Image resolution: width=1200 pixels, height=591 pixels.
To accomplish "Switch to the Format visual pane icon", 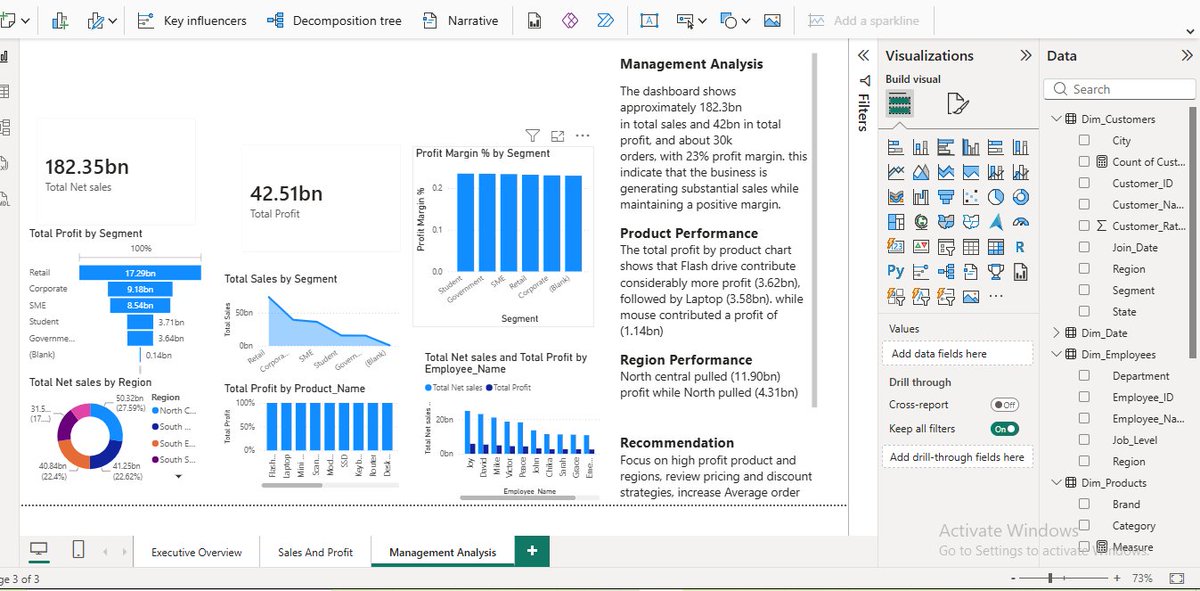I will (x=957, y=102).
